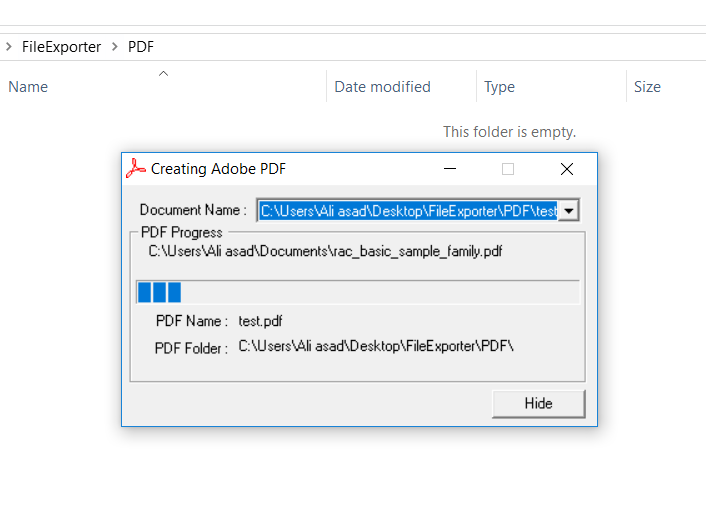Click the disabled maximize box of the dialog
Screen dimensions: 706x522
508,169
